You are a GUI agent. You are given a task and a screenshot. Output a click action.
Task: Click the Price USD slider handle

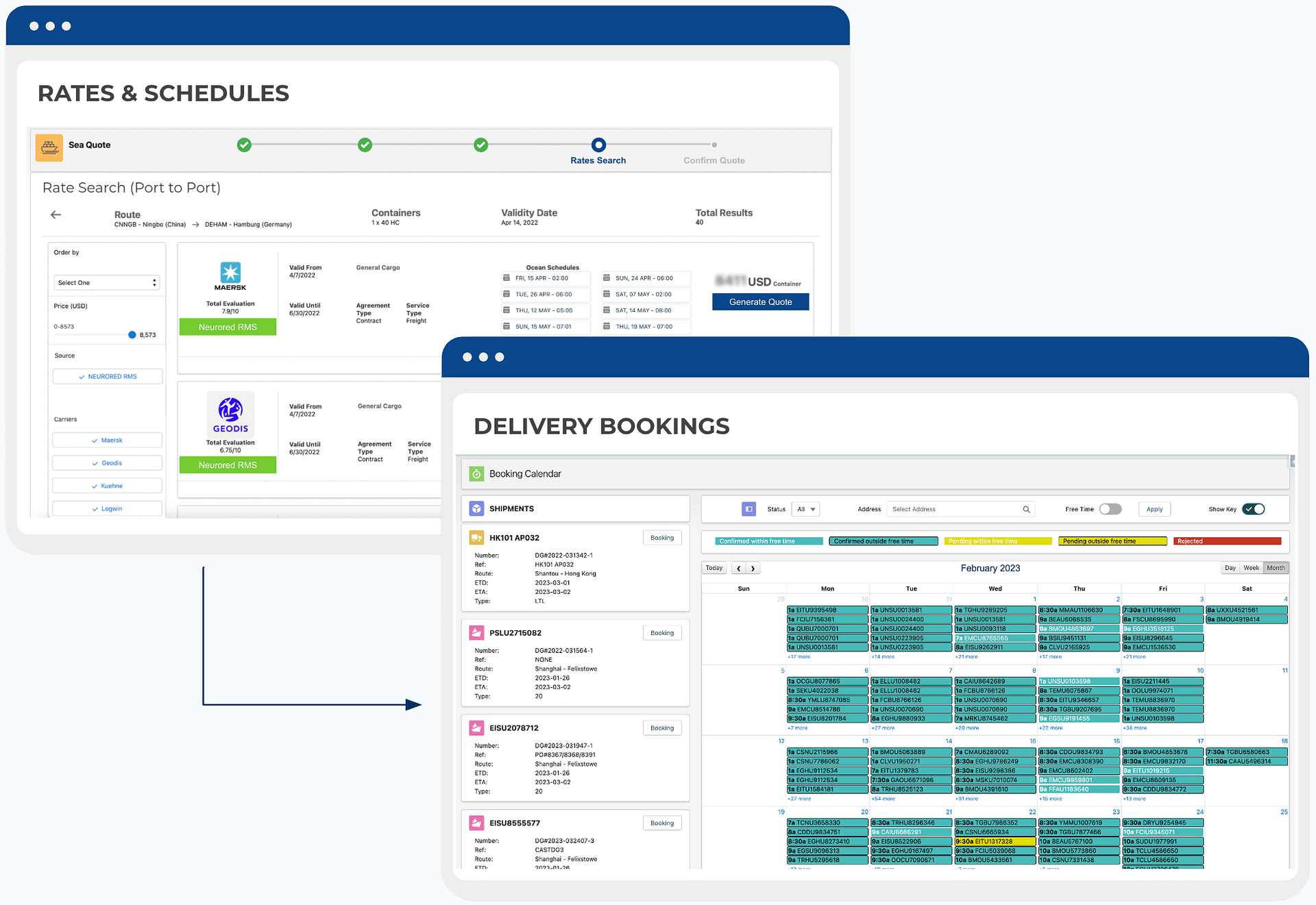tap(132, 335)
